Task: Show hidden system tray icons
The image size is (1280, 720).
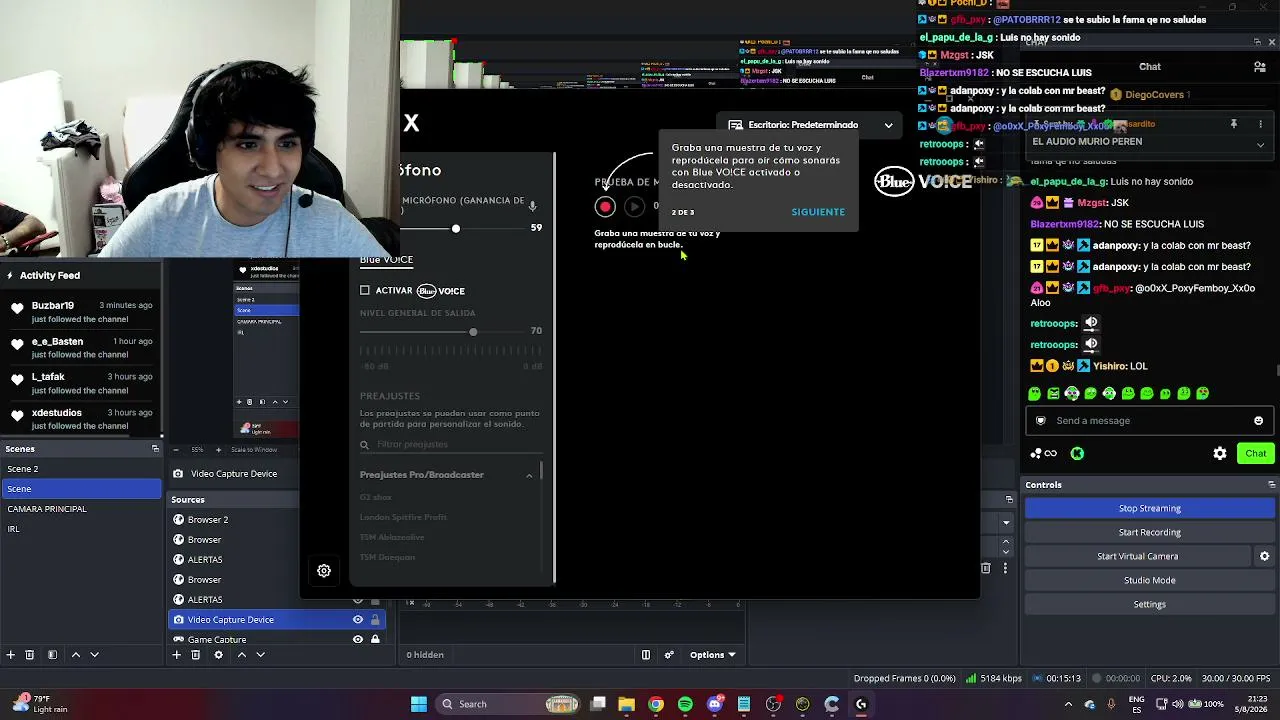Action: (x=1068, y=704)
